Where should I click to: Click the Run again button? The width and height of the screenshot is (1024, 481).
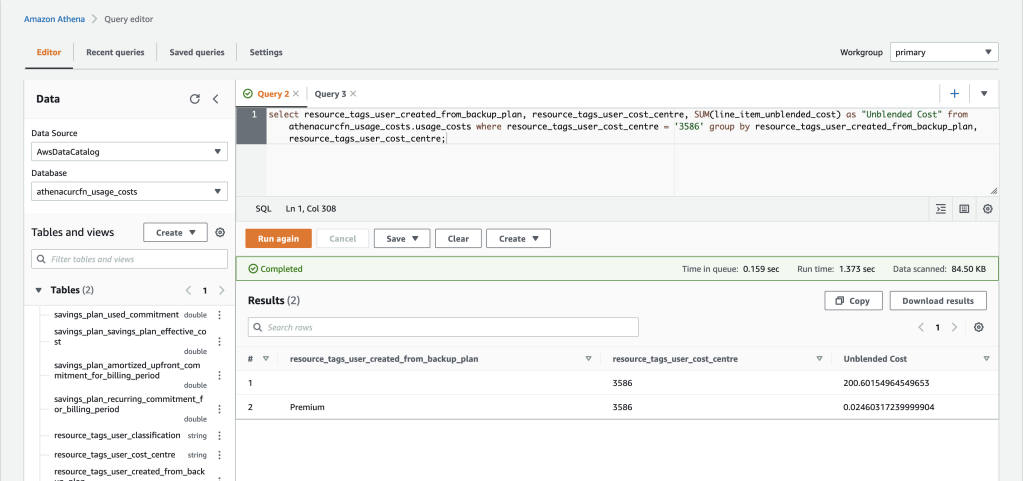point(278,239)
